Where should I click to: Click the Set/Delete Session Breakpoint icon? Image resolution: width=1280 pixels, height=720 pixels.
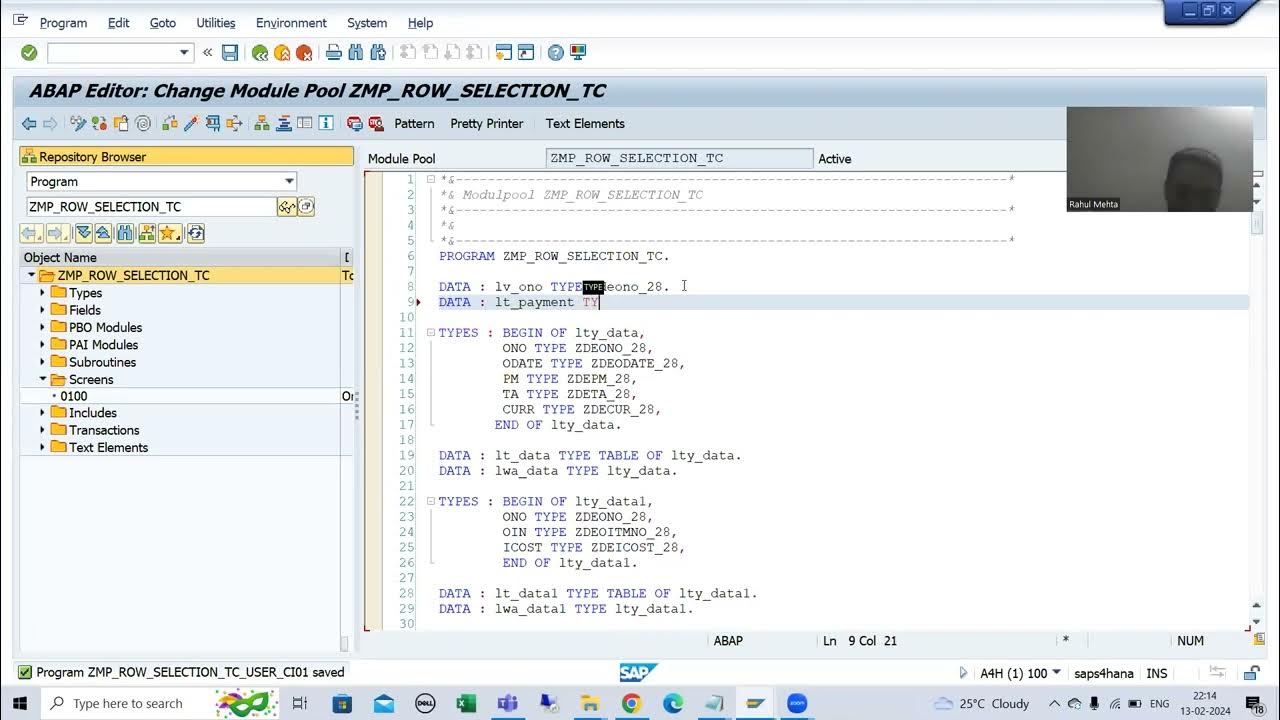(x=355, y=123)
